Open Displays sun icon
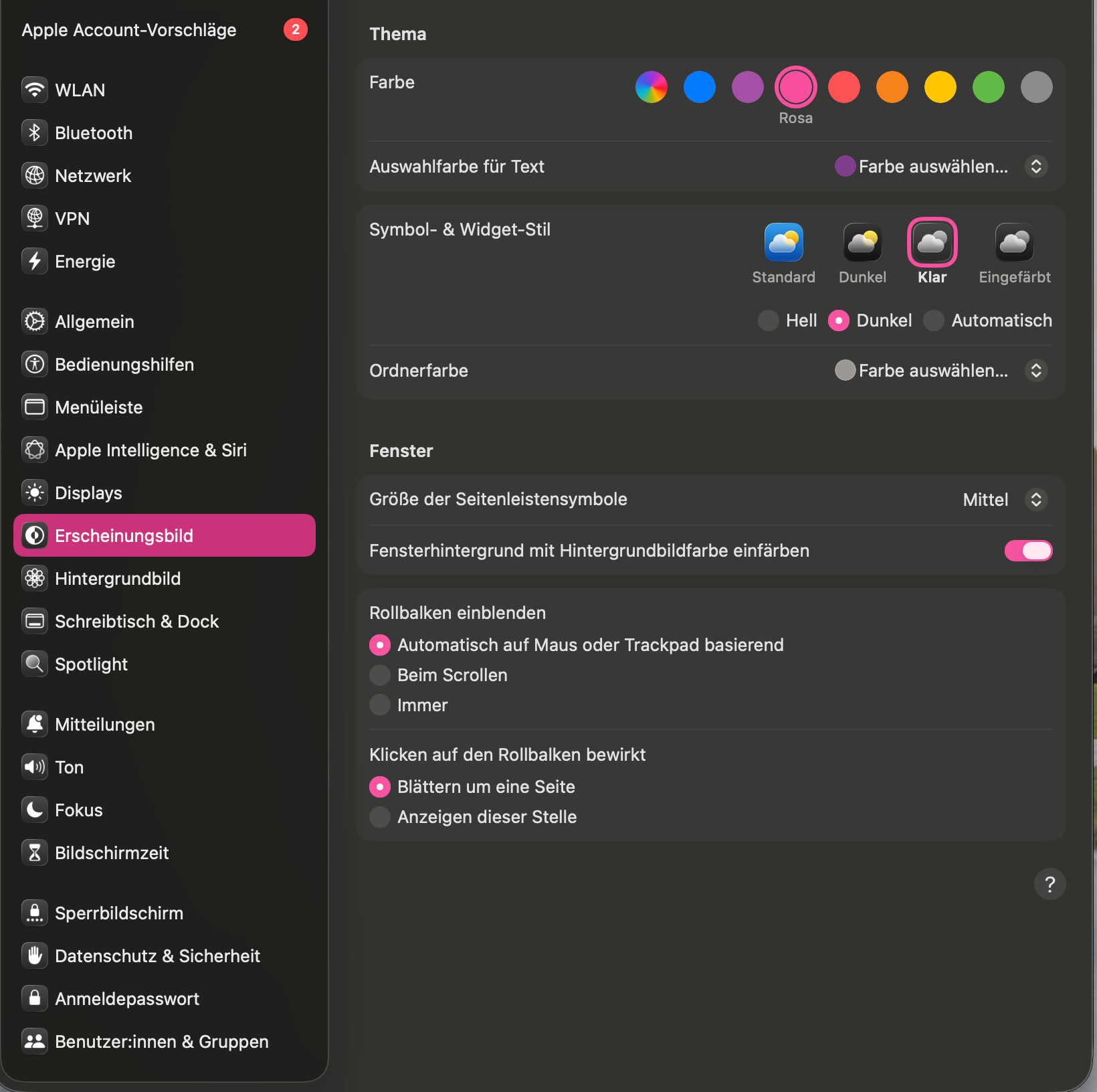 point(35,493)
